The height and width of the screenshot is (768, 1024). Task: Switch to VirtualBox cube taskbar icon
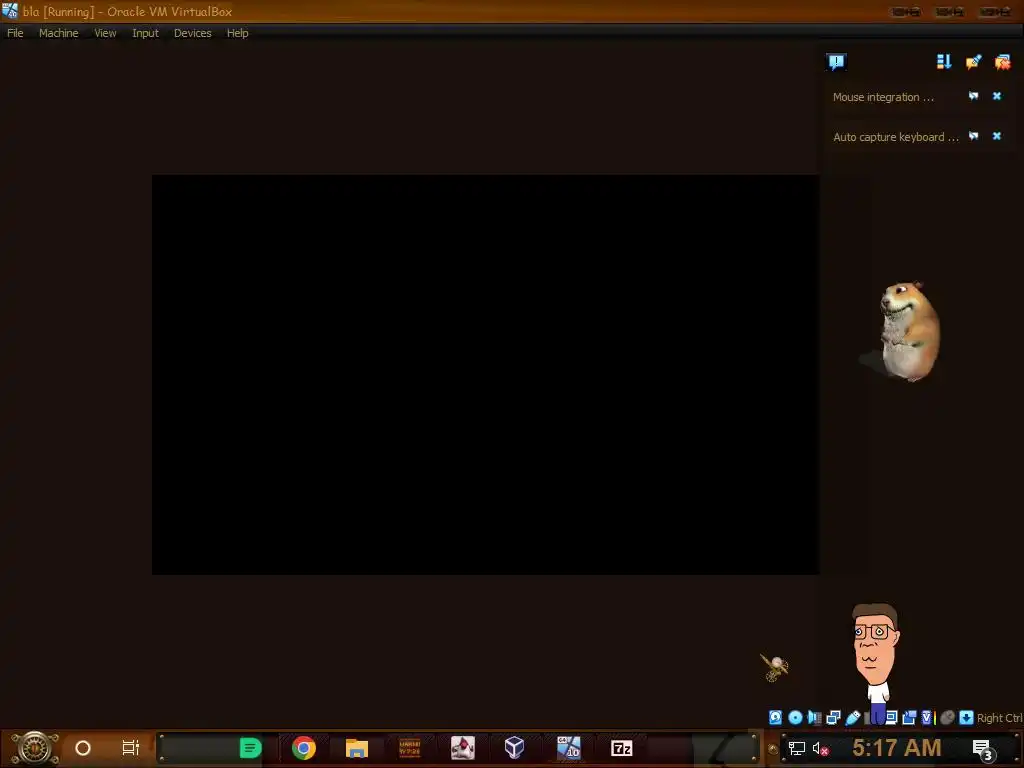pyautogui.click(x=515, y=748)
